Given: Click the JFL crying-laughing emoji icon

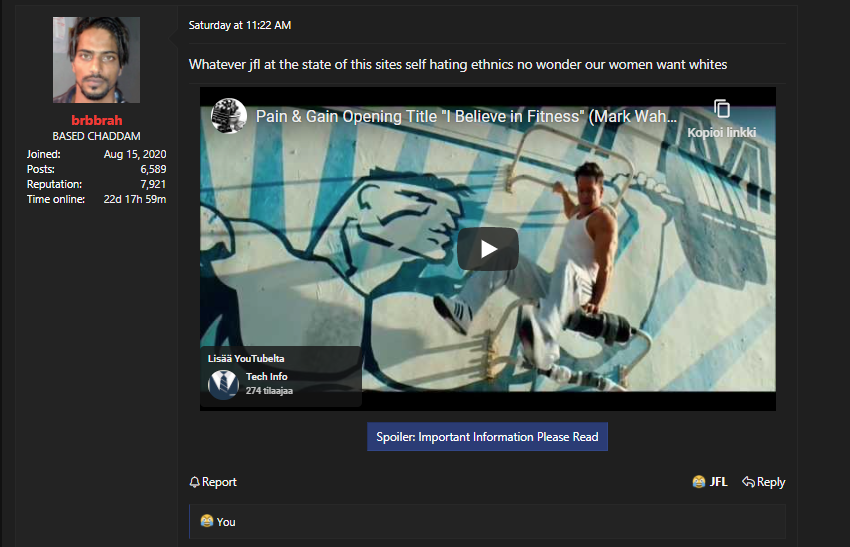Looking at the screenshot, I should (x=699, y=481).
